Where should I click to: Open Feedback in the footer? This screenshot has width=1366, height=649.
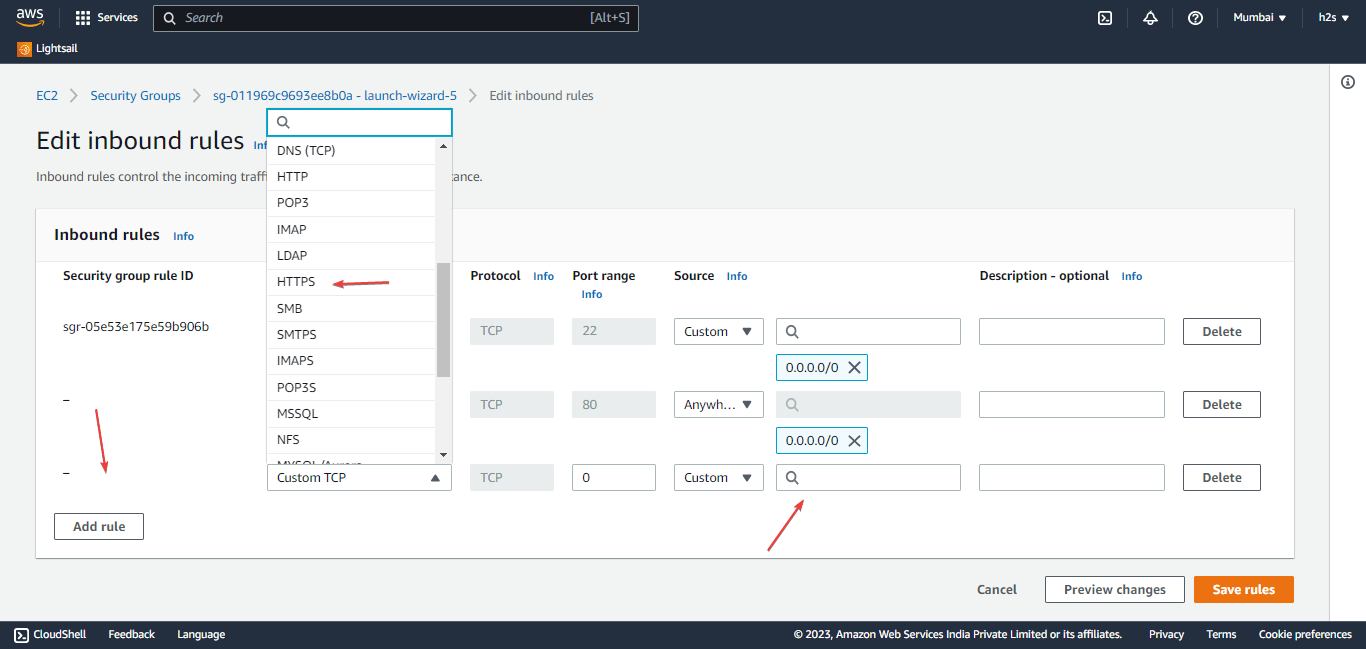click(x=132, y=635)
